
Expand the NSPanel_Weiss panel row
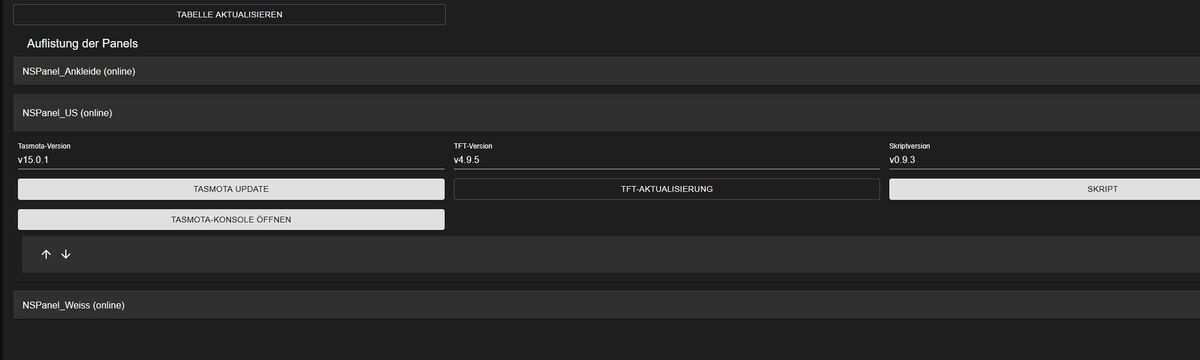coord(607,304)
